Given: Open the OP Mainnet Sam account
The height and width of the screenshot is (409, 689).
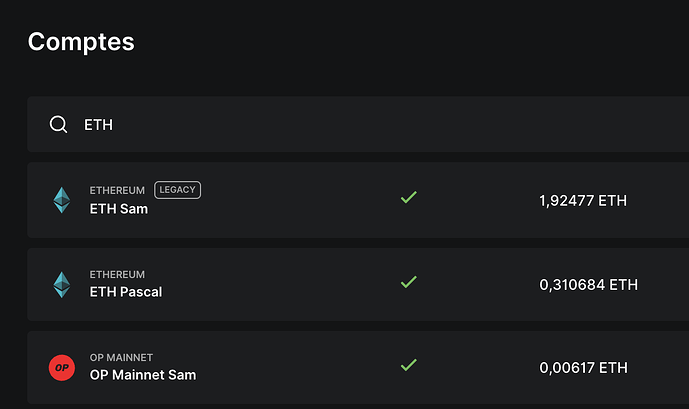Looking at the screenshot, I should (x=143, y=375).
